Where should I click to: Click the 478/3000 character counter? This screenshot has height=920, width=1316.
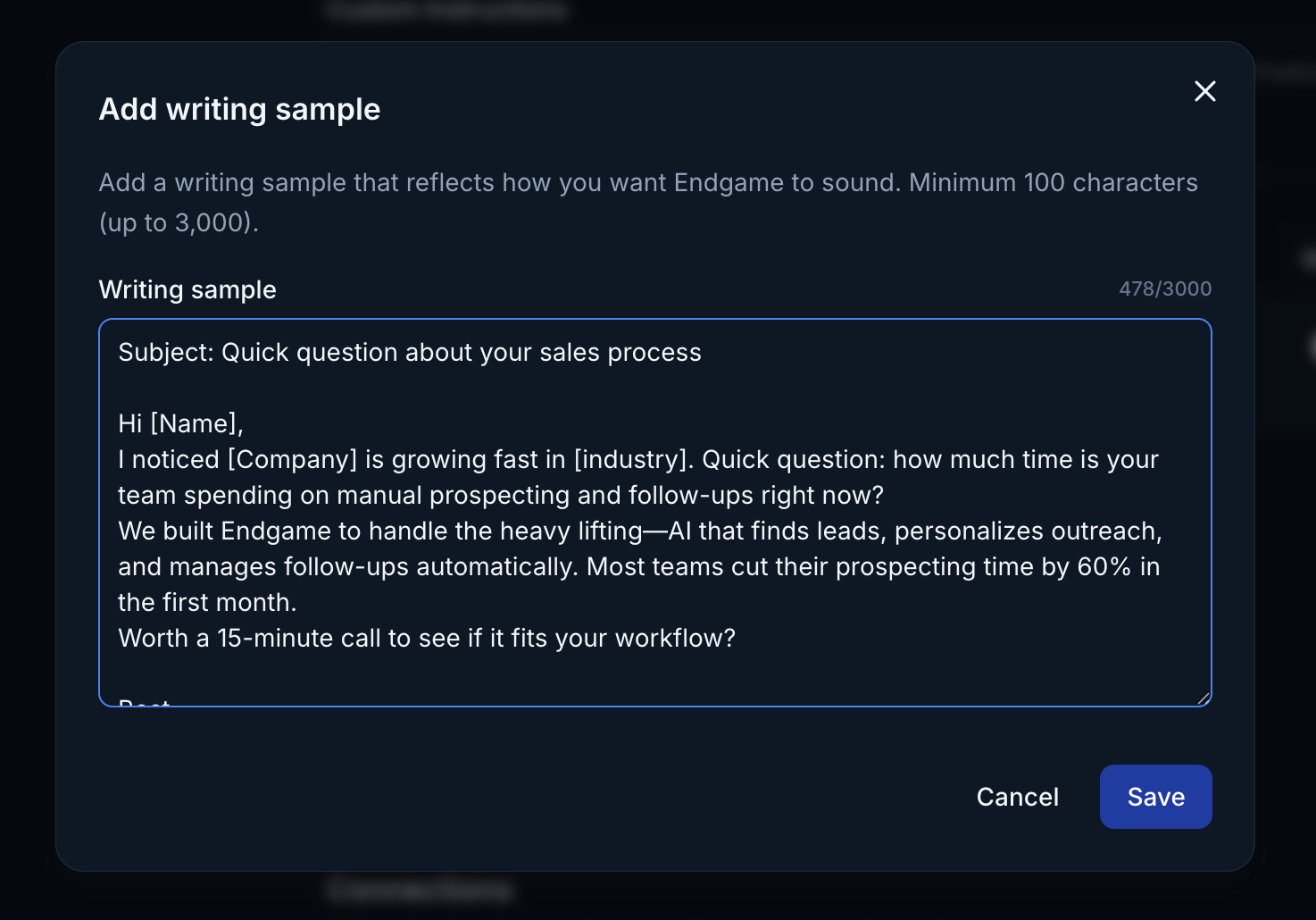pos(1165,288)
